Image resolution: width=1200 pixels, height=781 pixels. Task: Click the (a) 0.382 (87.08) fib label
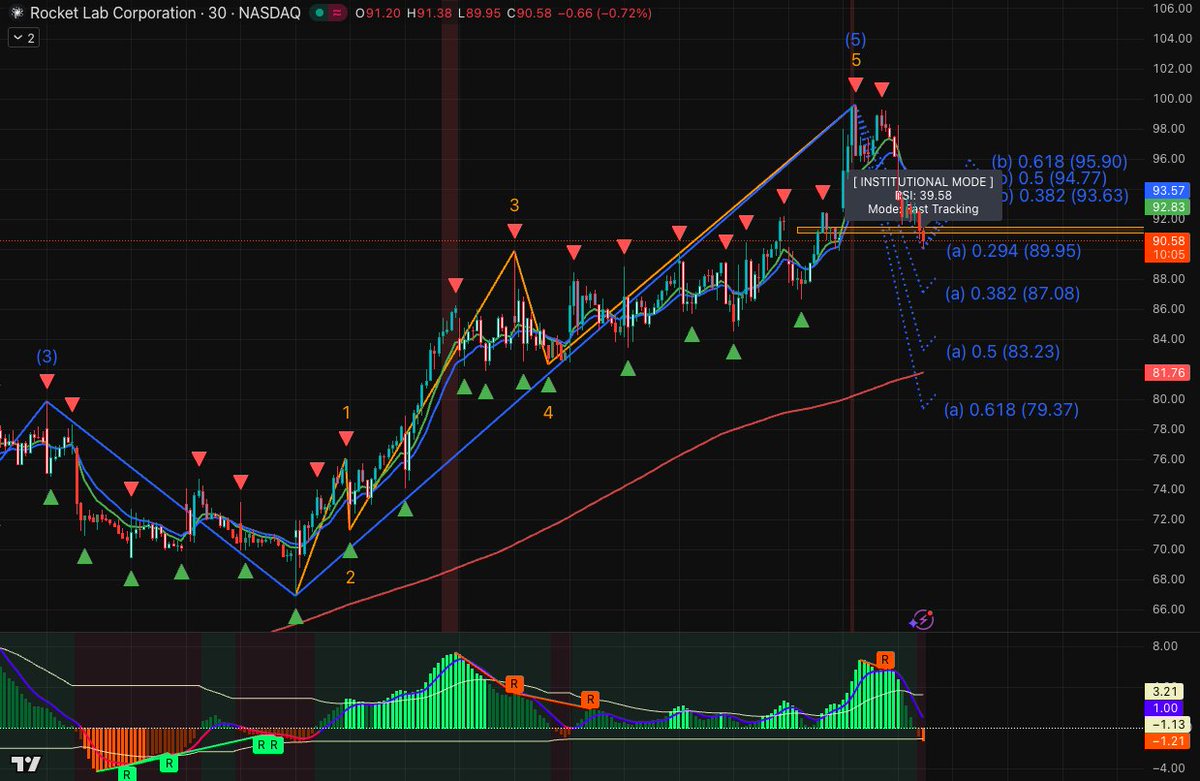(x=1013, y=294)
